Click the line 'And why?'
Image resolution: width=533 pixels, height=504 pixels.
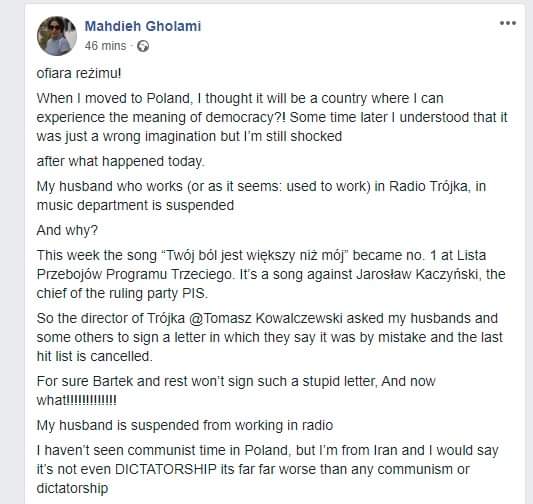click(x=67, y=230)
